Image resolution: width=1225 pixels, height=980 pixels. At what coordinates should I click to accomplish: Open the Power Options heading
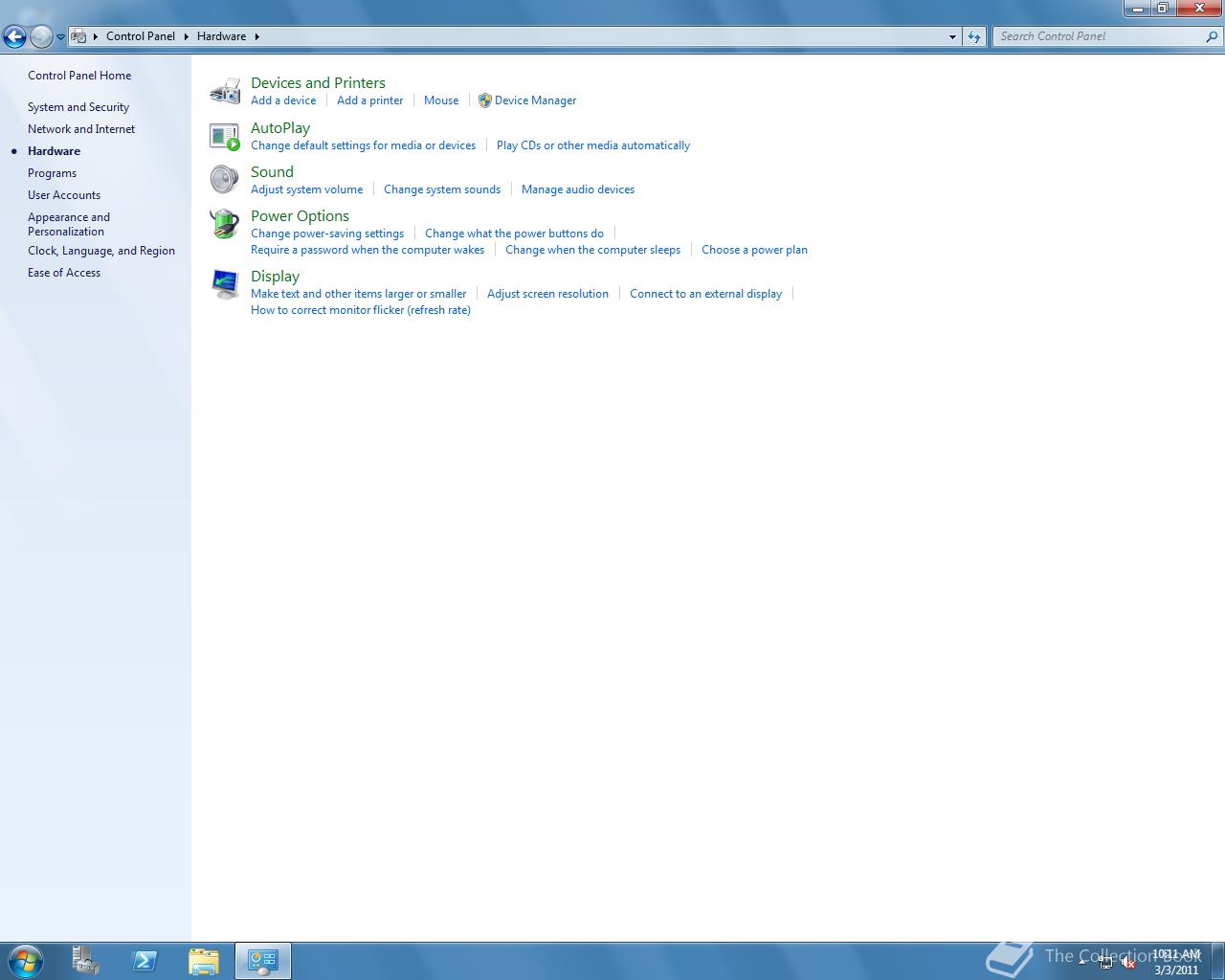(x=300, y=216)
